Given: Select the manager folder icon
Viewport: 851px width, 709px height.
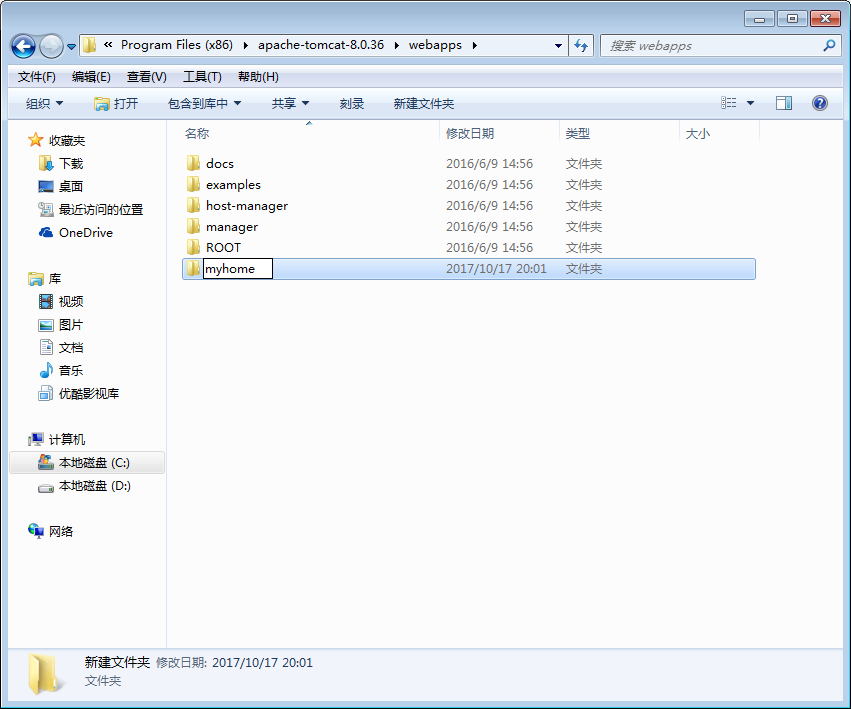Looking at the screenshot, I should pyautogui.click(x=193, y=226).
